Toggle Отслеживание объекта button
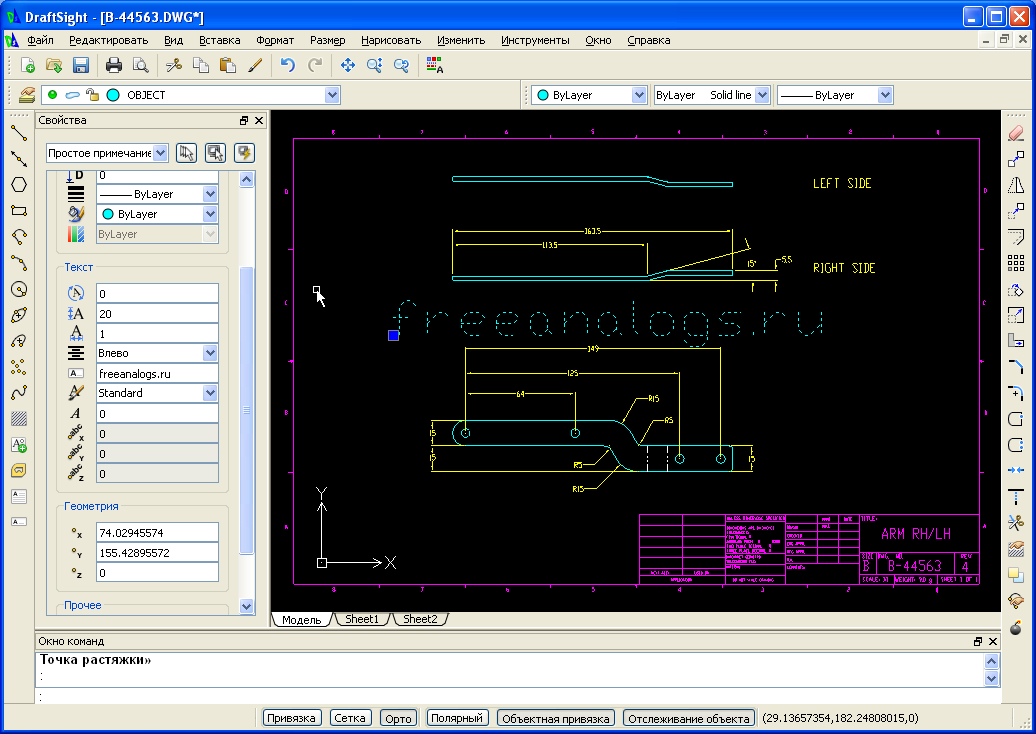This screenshot has height=734, width=1036. click(689, 718)
